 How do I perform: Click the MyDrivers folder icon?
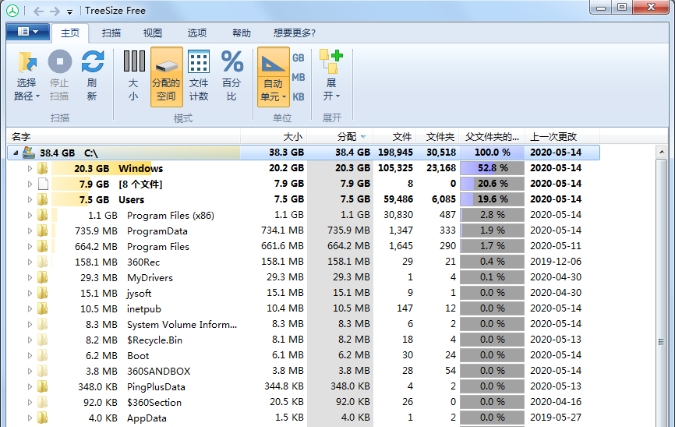(x=42, y=277)
